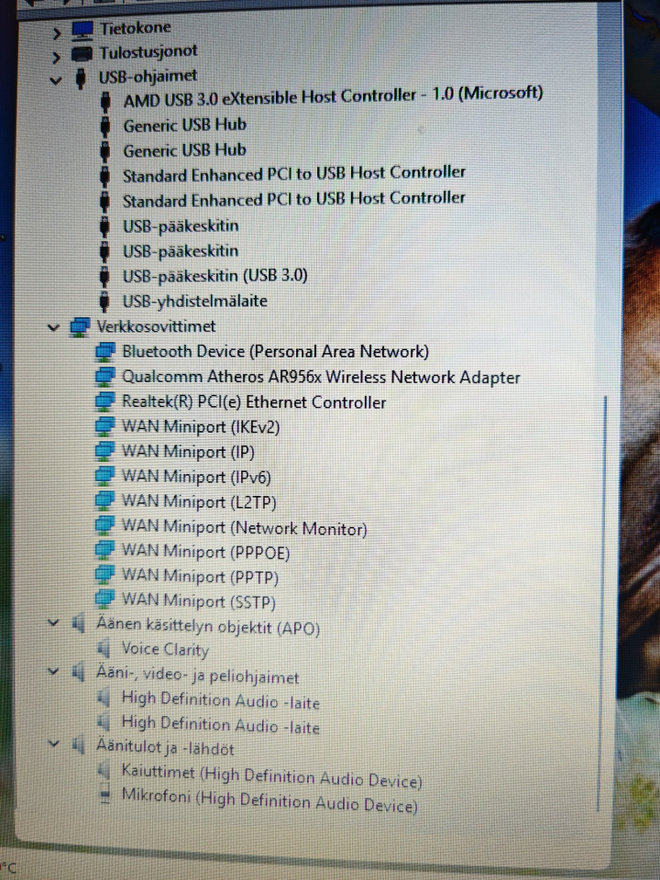Collapse Äänen käsittelyn objektit (APO) category
The height and width of the screenshot is (880, 660).
[53, 622]
